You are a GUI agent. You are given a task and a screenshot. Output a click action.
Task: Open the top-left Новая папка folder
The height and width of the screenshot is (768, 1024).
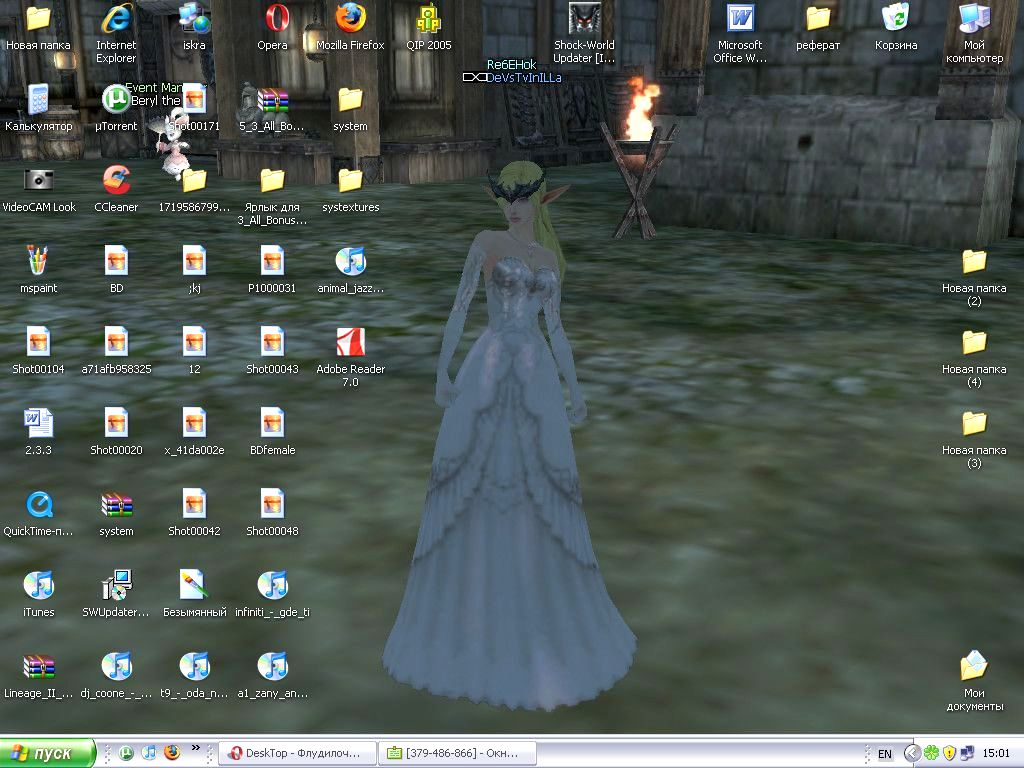(x=39, y=20)
